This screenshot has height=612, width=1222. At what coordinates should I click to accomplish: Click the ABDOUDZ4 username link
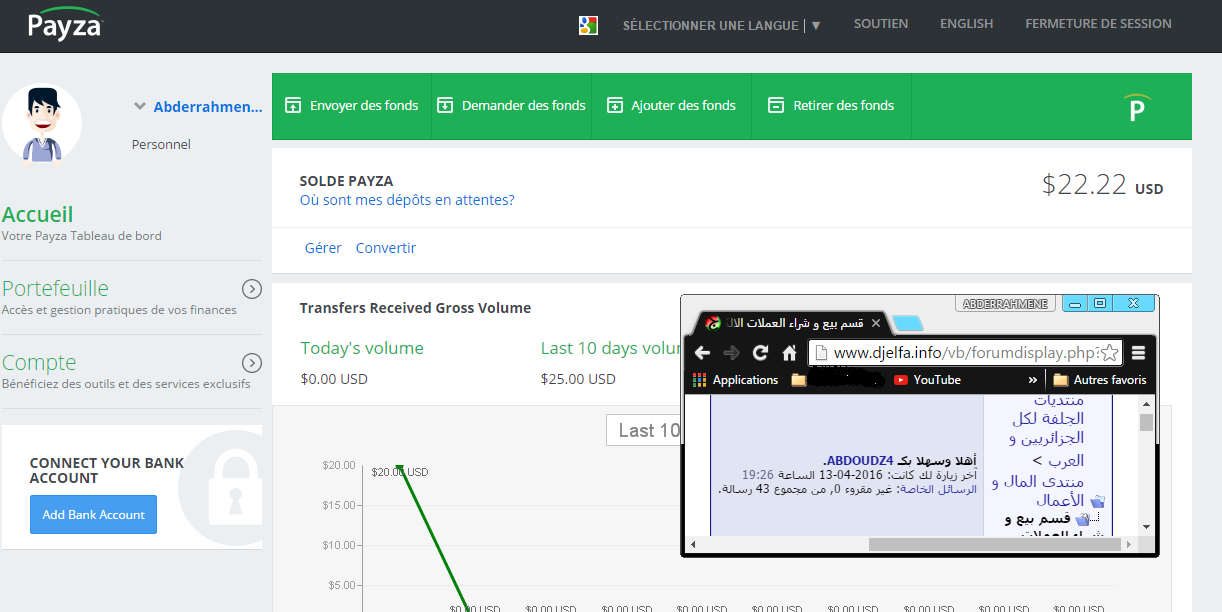tap(859, 460)
